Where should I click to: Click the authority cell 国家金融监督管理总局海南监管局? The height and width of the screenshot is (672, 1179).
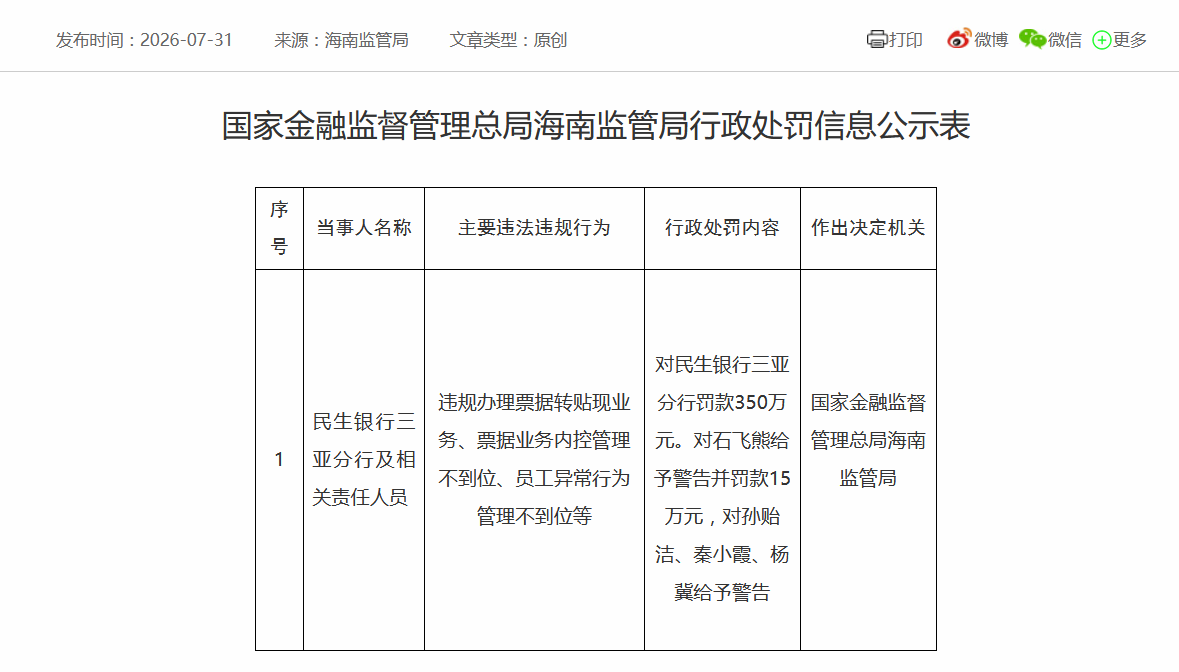[x=868, y=459]
